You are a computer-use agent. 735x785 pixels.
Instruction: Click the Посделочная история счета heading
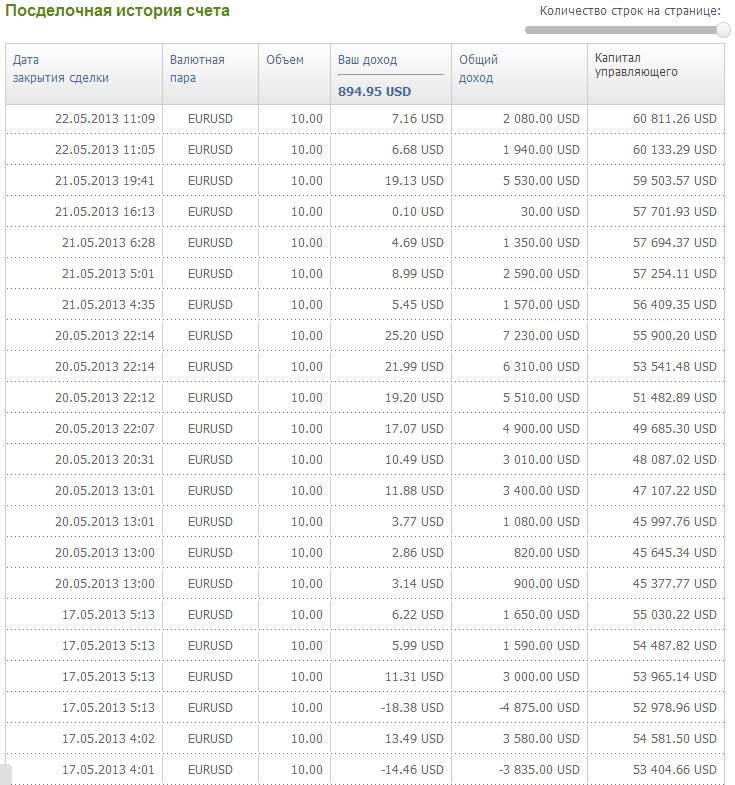coord(118,11)
